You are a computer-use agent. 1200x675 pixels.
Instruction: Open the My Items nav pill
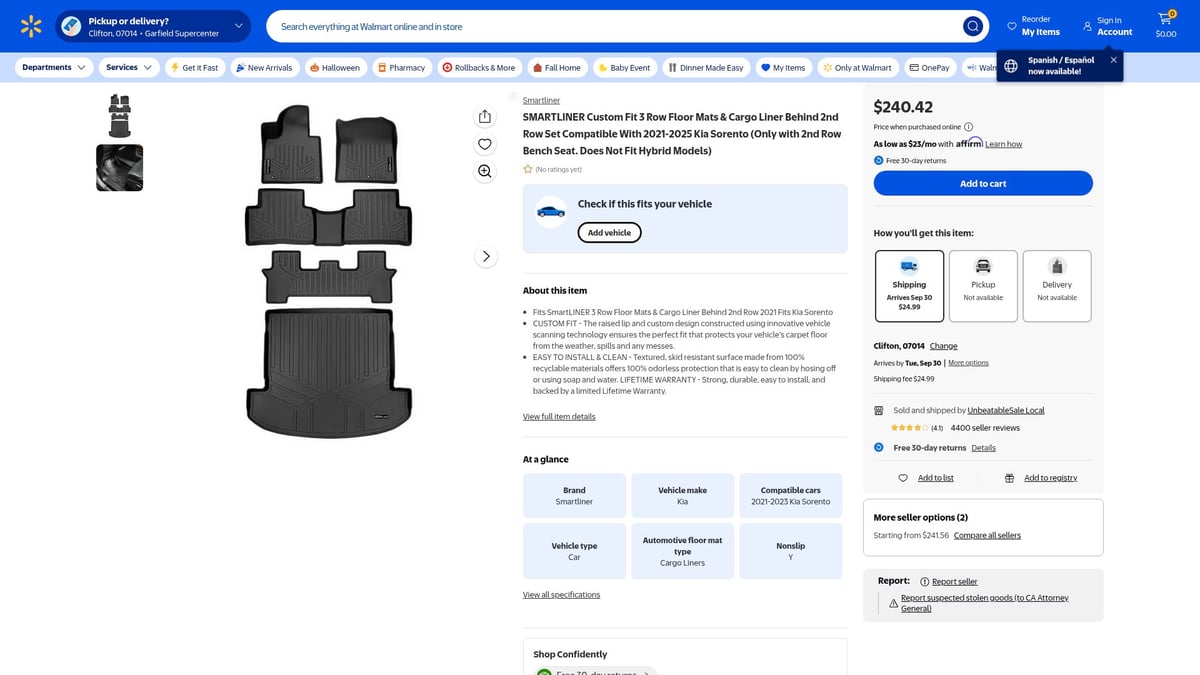(783, 68)
